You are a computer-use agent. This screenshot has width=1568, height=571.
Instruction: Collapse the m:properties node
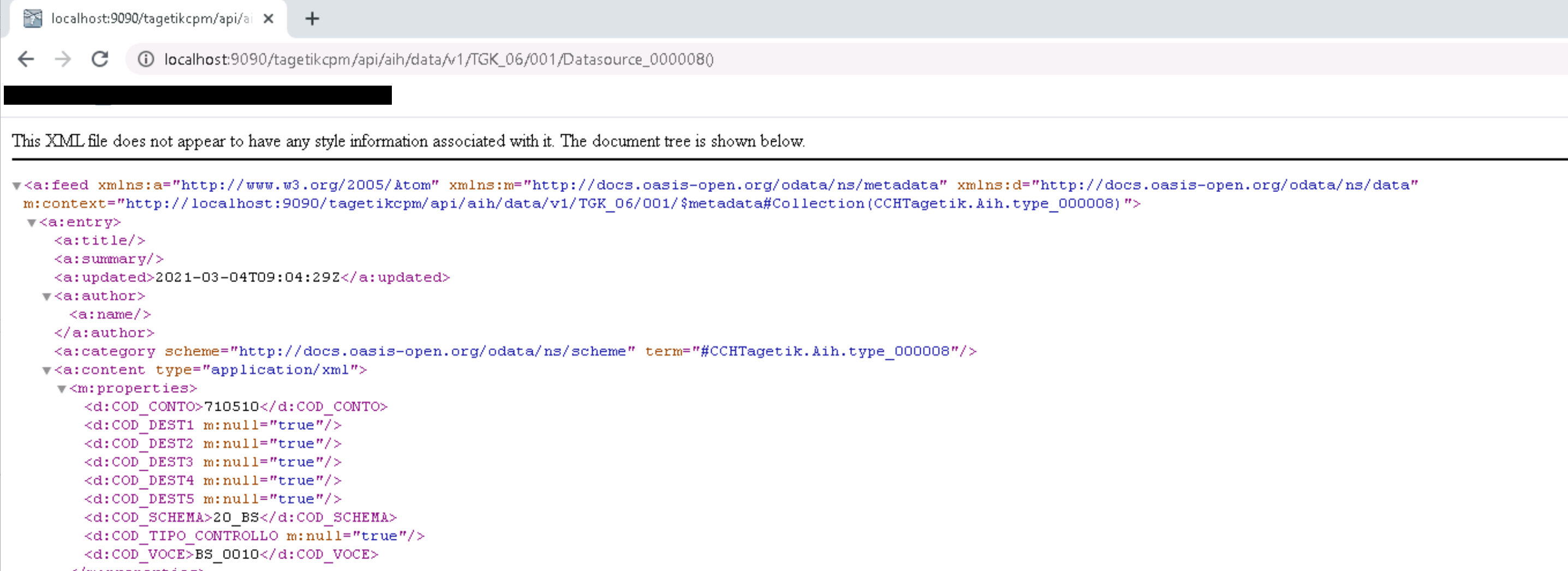coord(62,389)
